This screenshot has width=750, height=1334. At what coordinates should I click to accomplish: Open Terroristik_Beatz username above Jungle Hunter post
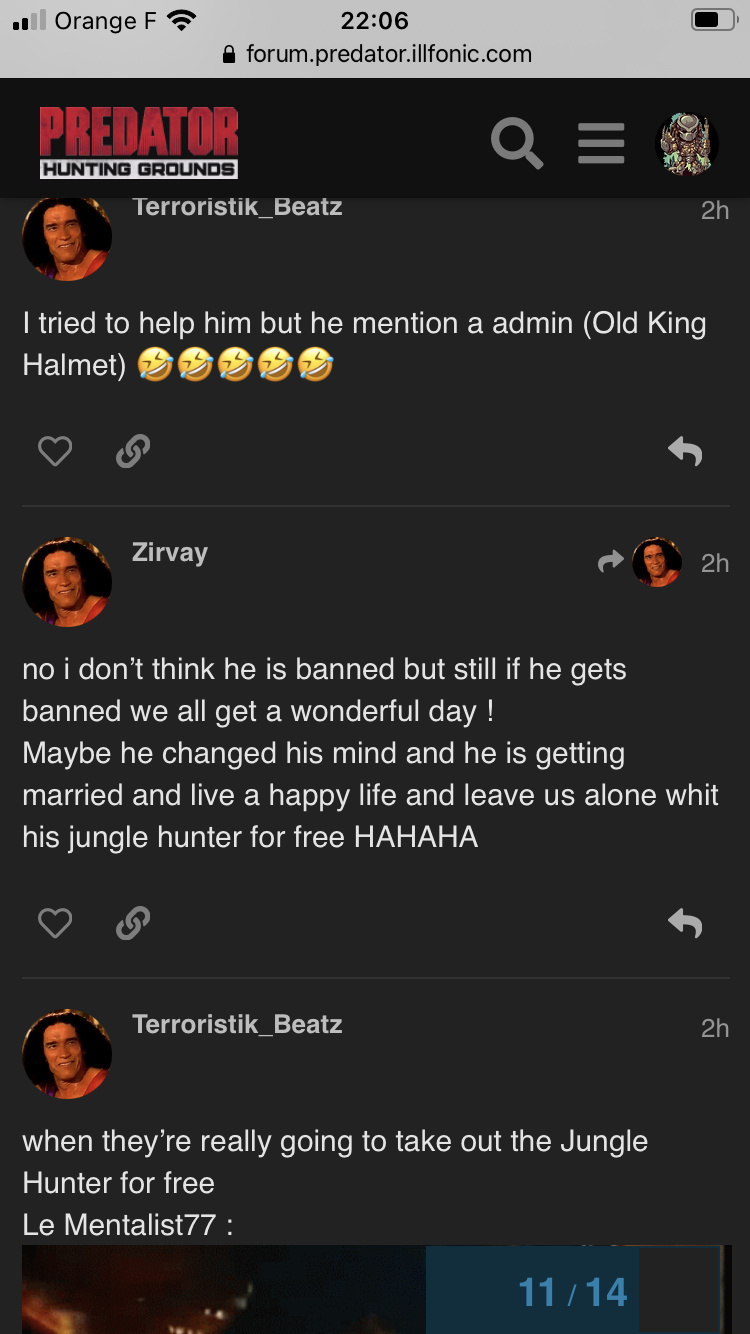pos(237,1025)
